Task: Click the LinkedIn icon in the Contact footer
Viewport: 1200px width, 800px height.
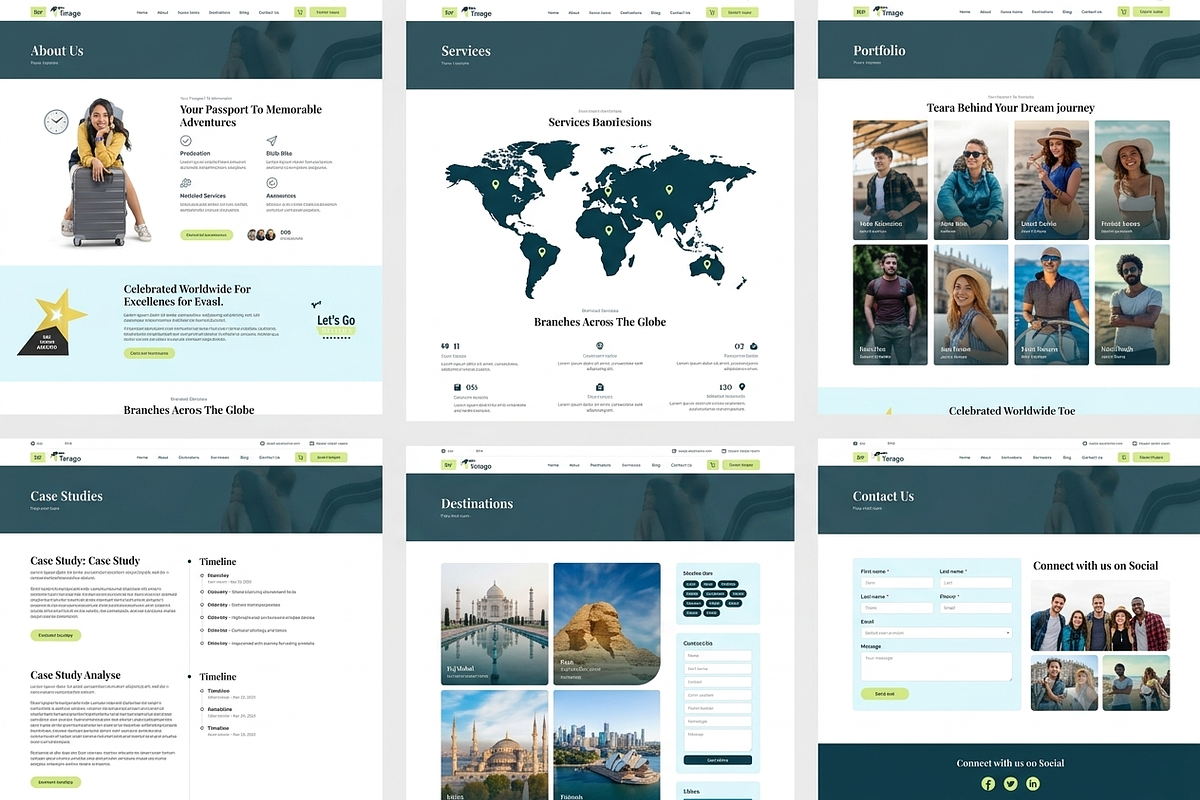Action: click(1033, 783)
